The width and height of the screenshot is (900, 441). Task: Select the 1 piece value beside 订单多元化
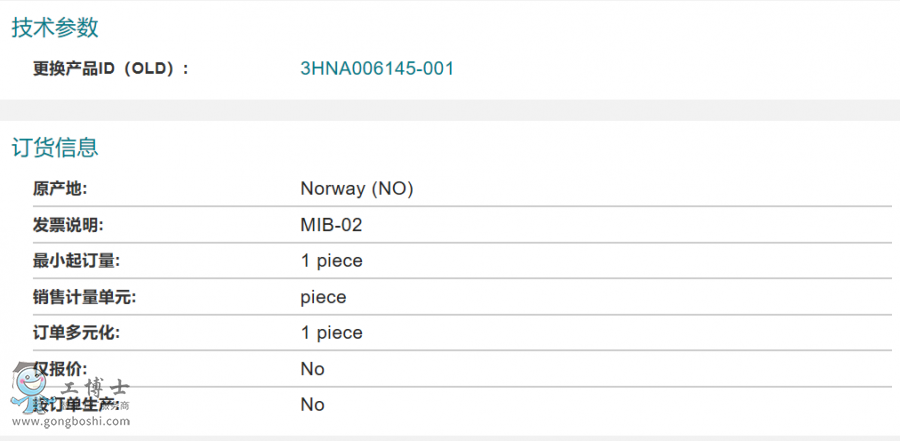331,333
